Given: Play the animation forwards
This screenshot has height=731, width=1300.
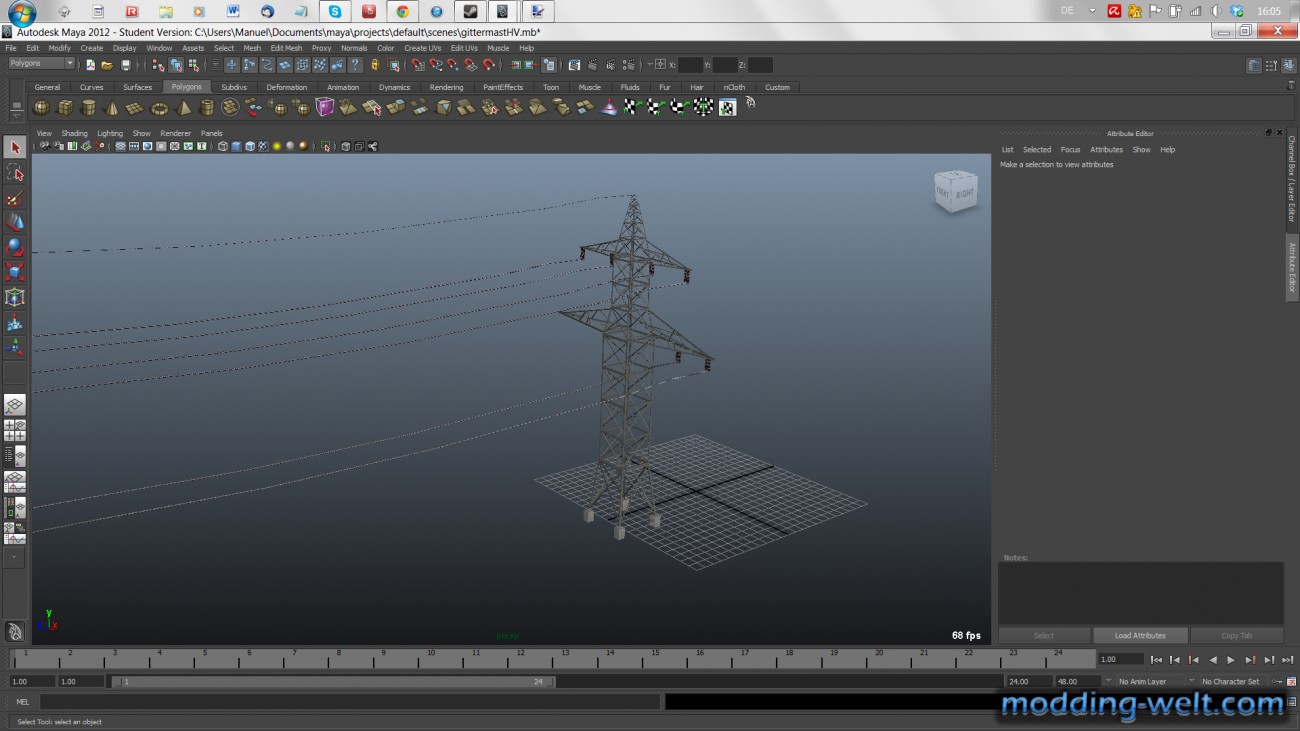Looking at the screenshot, I should 1231,660.
